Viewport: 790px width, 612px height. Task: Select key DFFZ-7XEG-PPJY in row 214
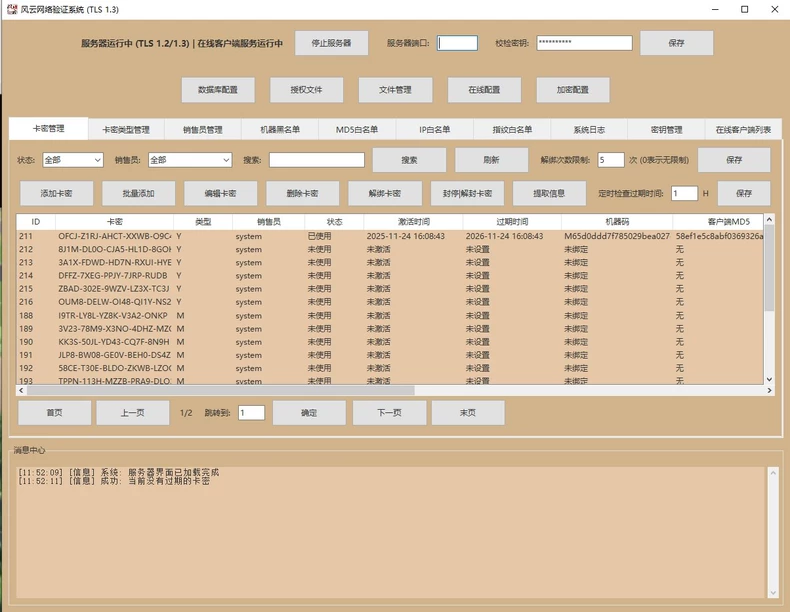[113, 276]
